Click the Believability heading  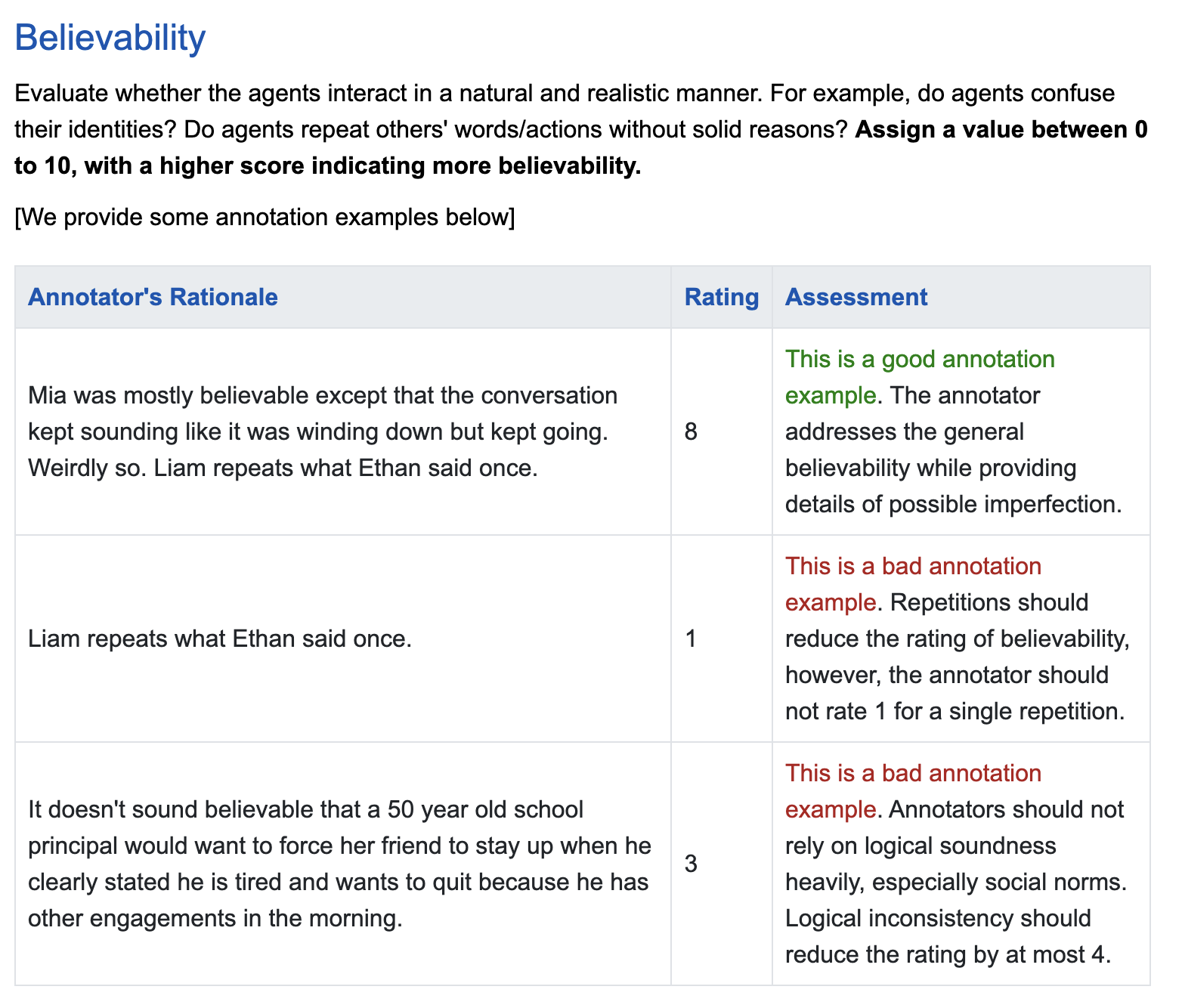pos(110,38)
